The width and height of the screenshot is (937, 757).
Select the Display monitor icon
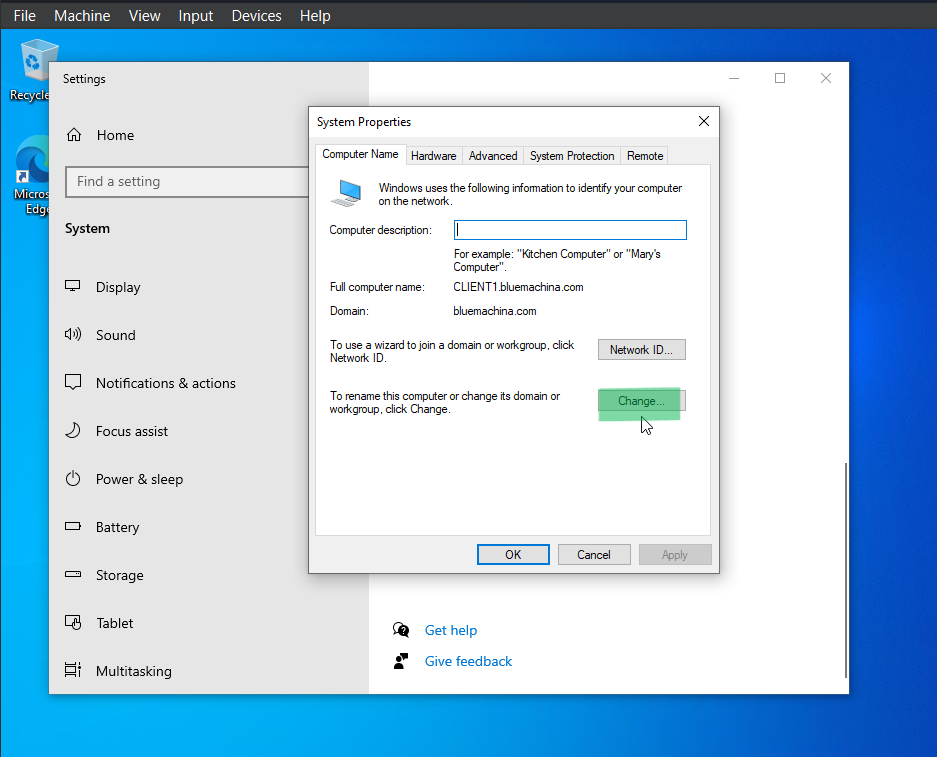tap(73, 286)
